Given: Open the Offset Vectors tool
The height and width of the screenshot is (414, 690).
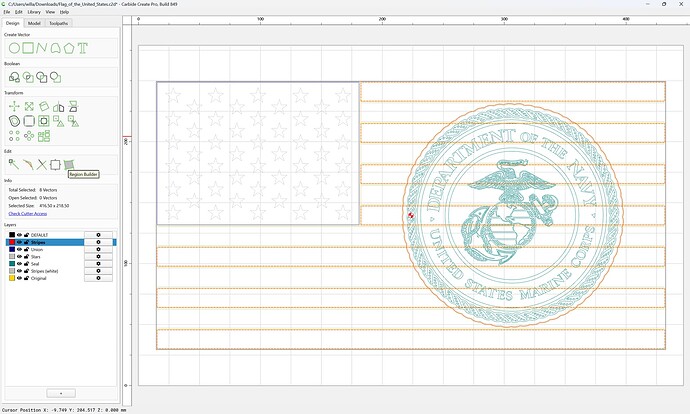Looking at the screenshot, I should pos(14,121).
